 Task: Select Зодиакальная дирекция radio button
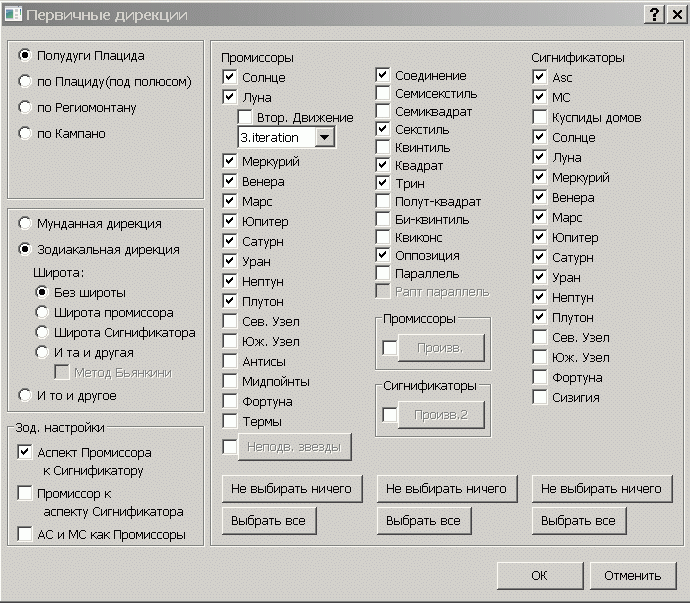point(25,249)
